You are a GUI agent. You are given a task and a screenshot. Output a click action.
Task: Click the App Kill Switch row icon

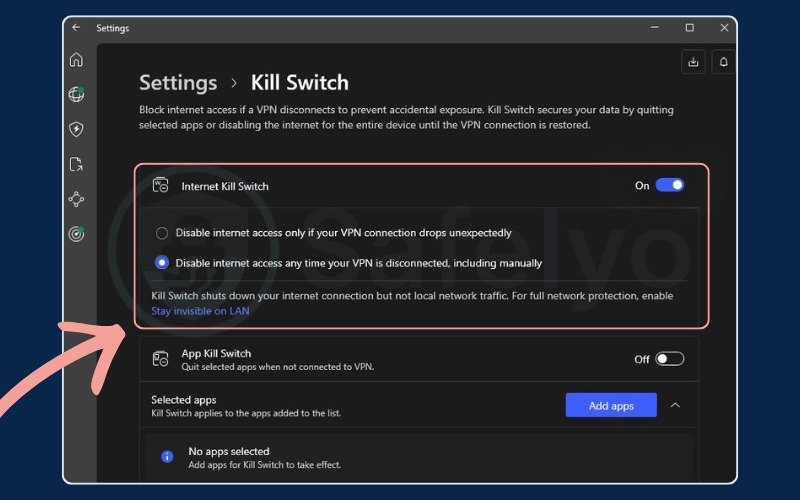(160, 359)
